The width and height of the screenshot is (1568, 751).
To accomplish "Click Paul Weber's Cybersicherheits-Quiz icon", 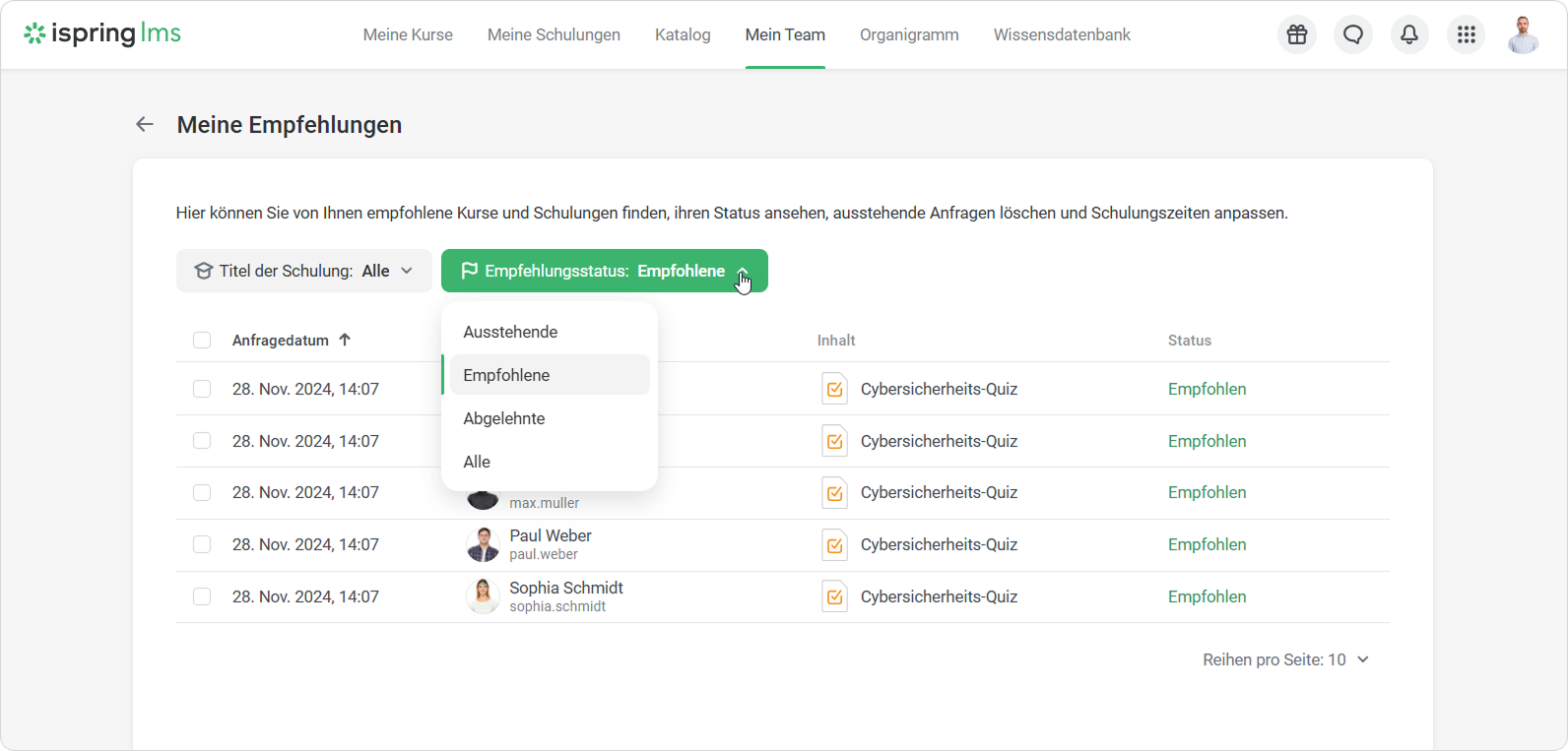I will [834, 544].
